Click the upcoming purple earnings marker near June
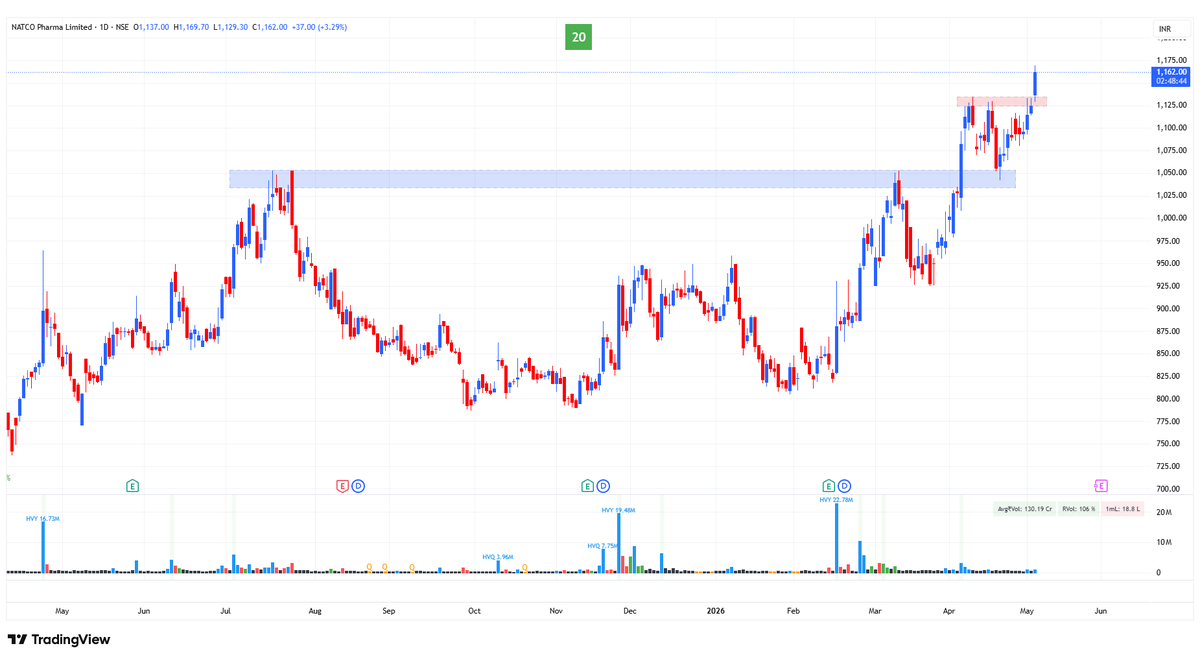The height and width of the screenshot is (659, 1200). (x=1101, y=486)
